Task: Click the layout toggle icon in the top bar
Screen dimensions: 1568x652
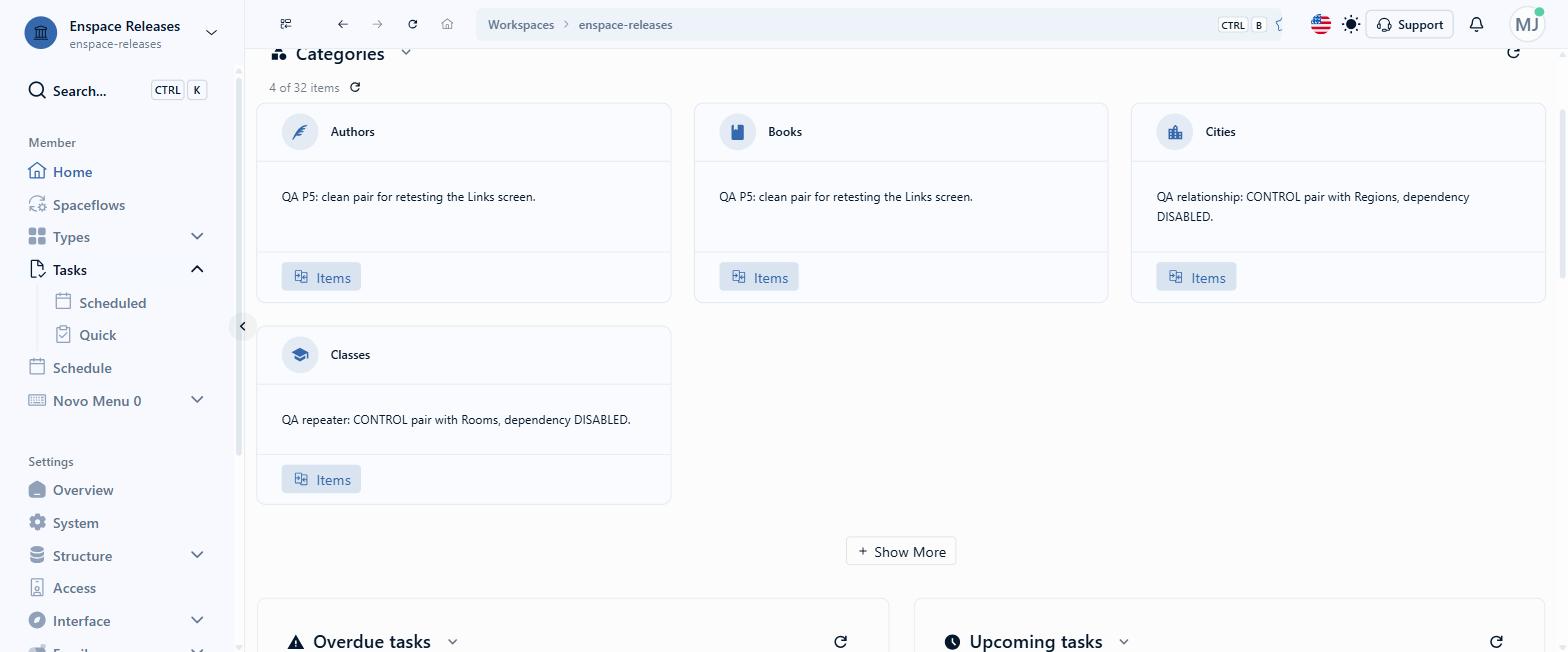Action: click(286, 24)
